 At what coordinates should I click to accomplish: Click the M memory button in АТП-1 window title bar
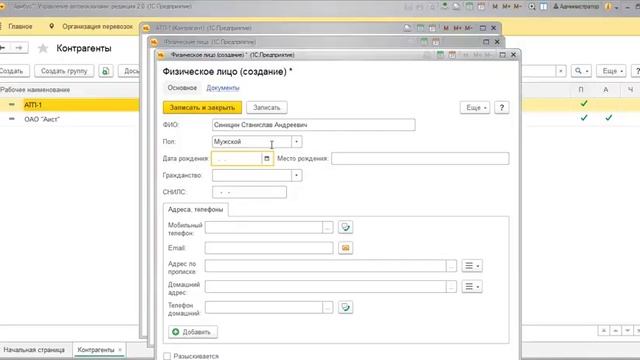pyautogui.click(x=446, y=28)
